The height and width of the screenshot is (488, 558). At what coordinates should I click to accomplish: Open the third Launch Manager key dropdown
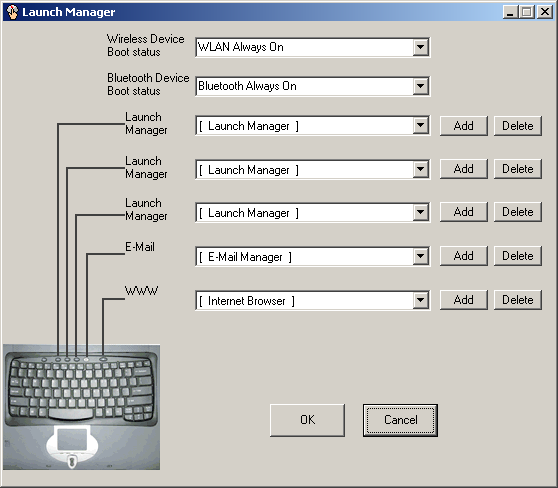point(420,212)
